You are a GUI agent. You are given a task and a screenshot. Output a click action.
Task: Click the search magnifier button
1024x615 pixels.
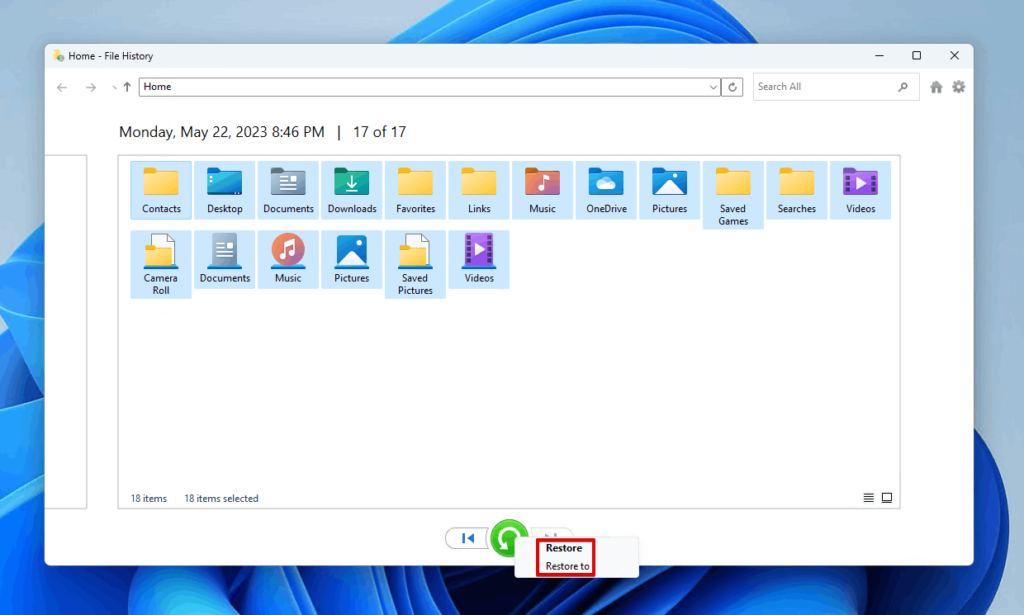coord(903,86)
